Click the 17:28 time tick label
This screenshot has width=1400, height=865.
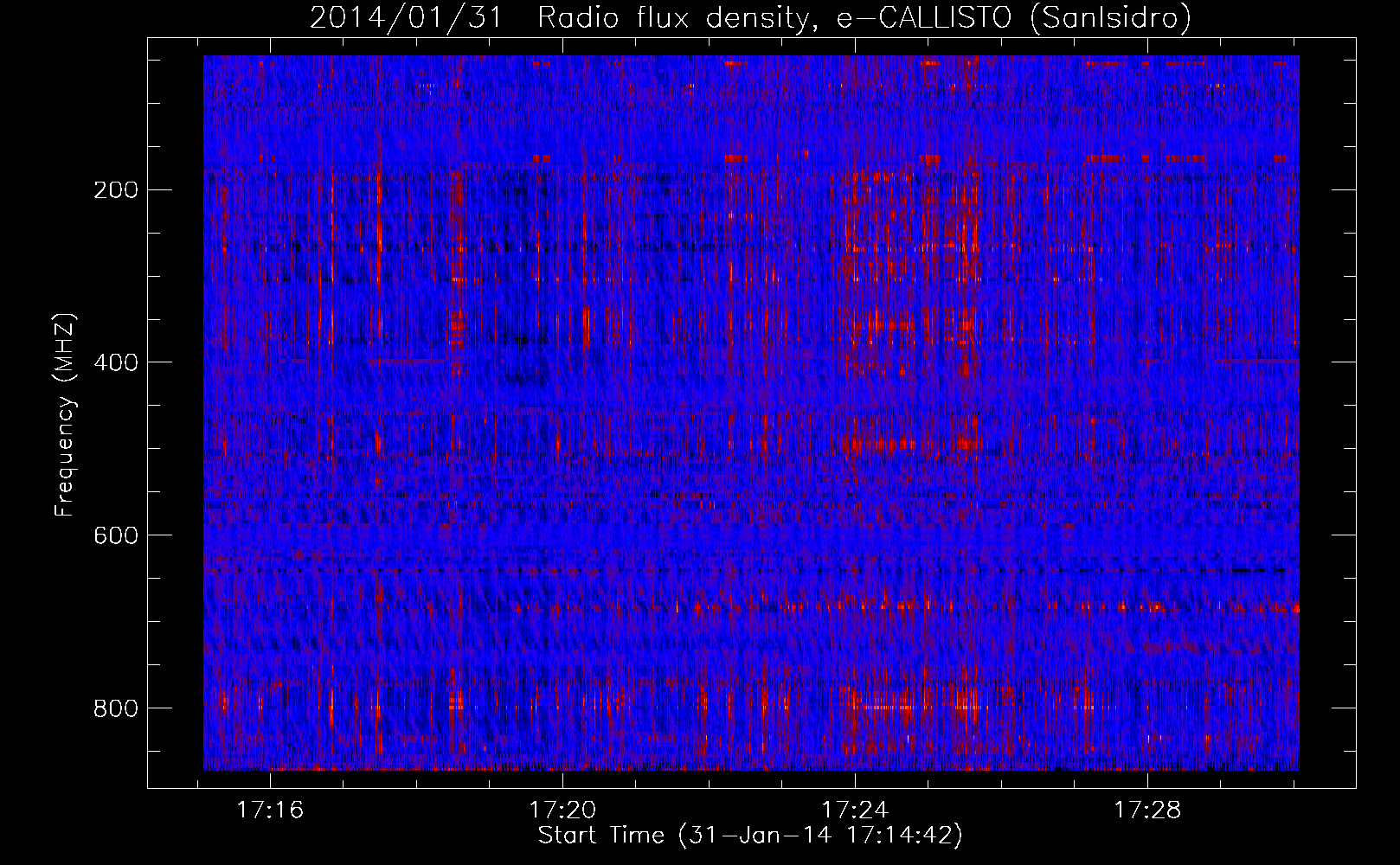[1147, 811]
